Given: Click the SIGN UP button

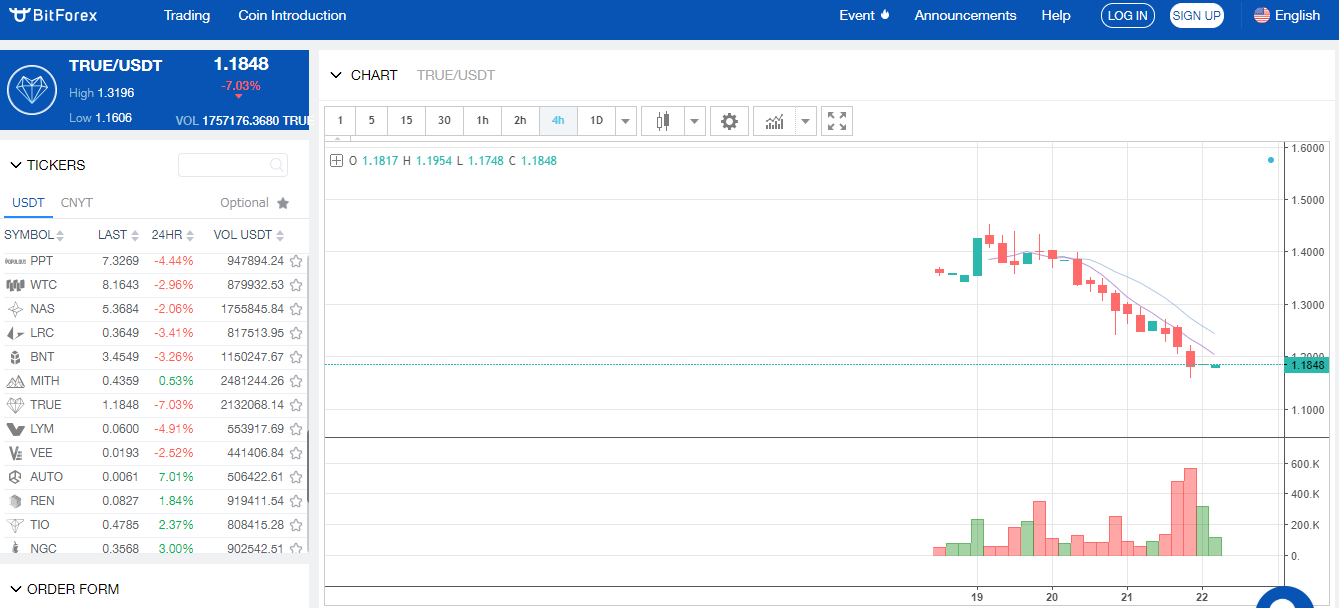Looking at the screenshot, I should [1196, 15].
